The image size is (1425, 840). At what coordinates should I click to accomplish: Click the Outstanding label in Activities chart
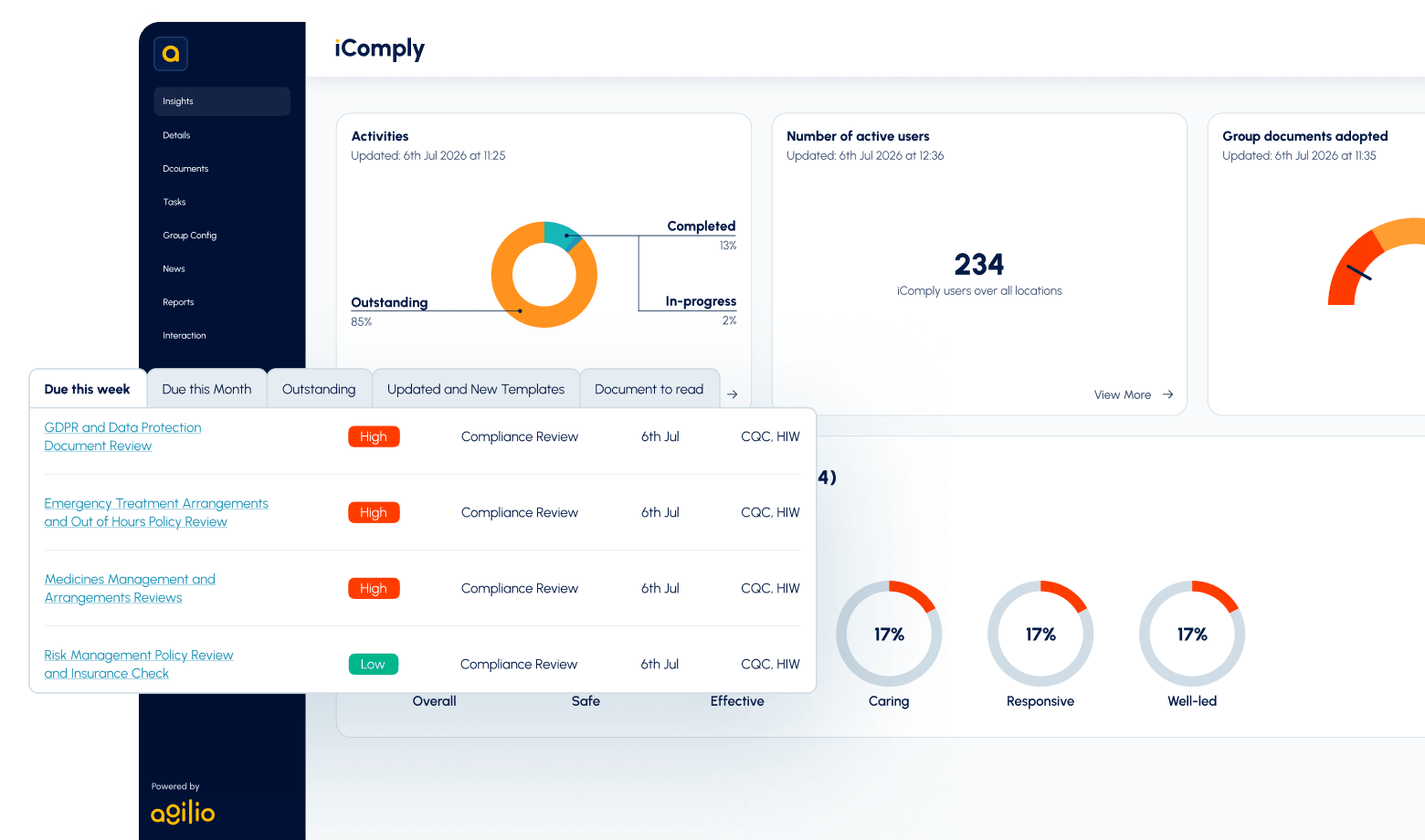[x=389, y=302]
